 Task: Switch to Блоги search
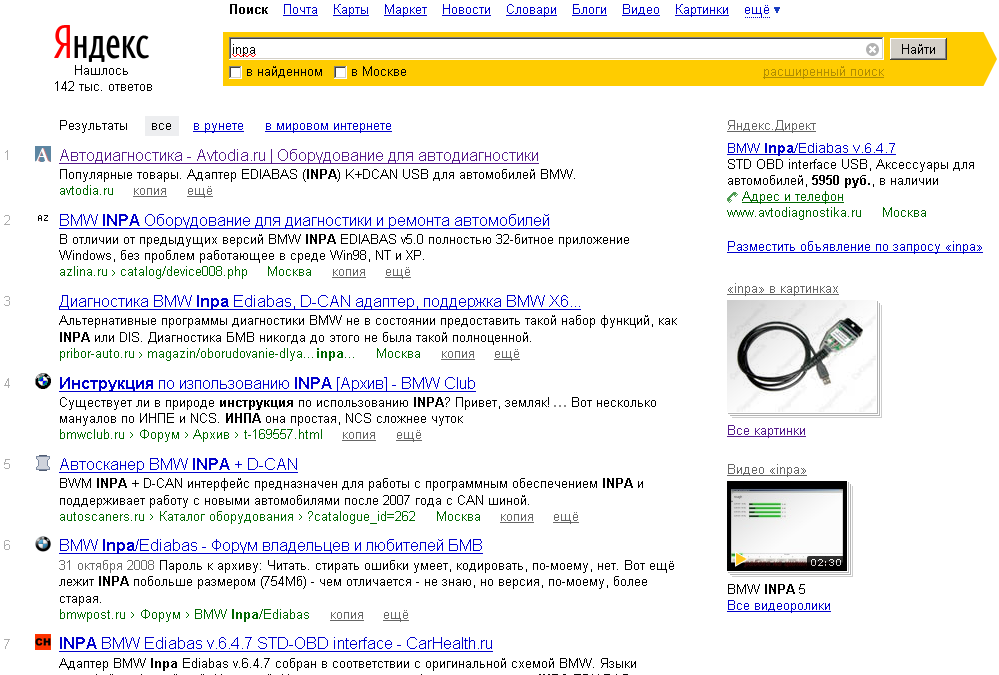589,10
